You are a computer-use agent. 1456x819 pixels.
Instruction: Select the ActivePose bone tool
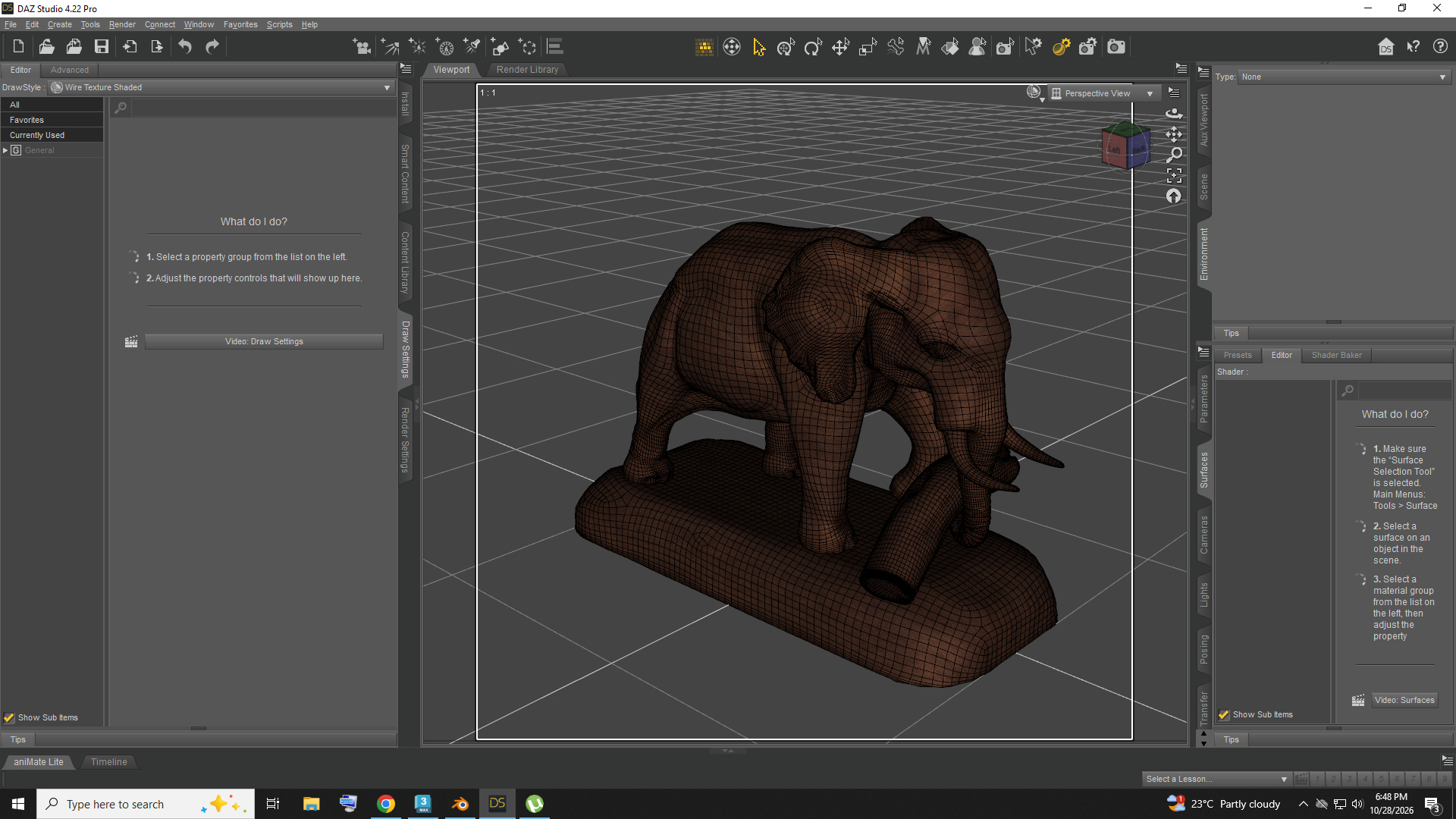coord(896,47)
